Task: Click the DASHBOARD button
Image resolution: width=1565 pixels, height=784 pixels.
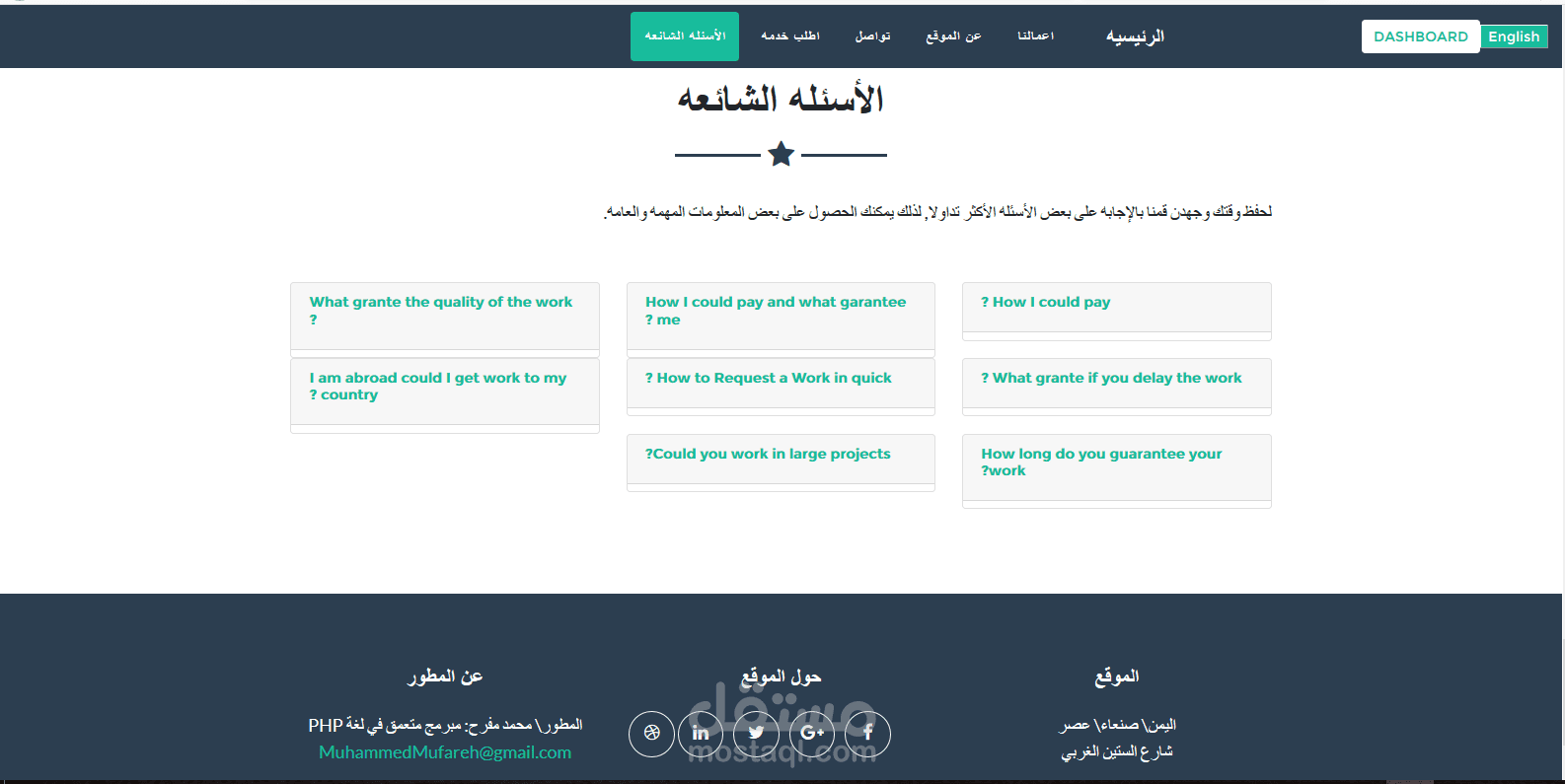Action: (1421, 36)
